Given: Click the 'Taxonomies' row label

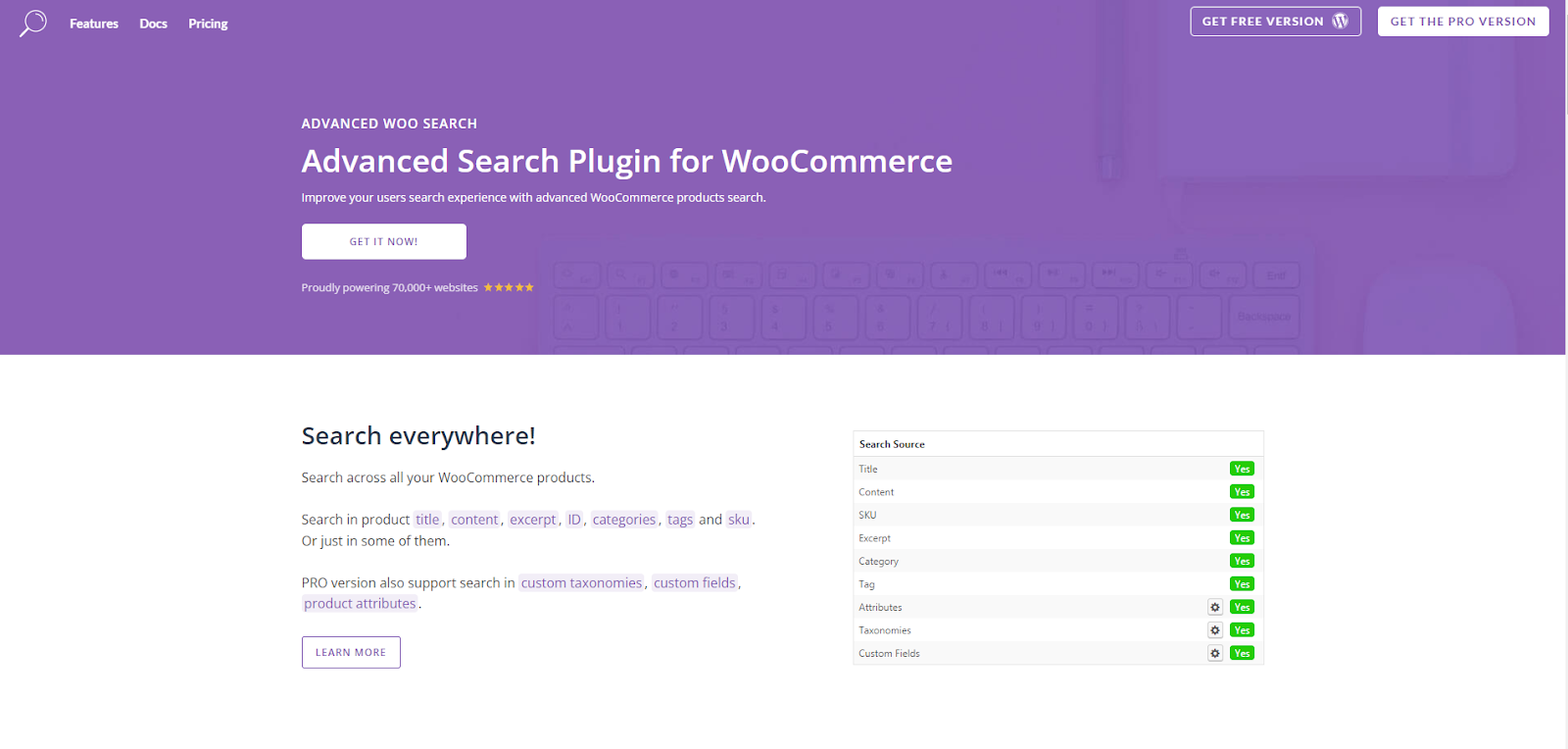Looking at the screenshot, I should pyautogui.click(x=885, y=630).
